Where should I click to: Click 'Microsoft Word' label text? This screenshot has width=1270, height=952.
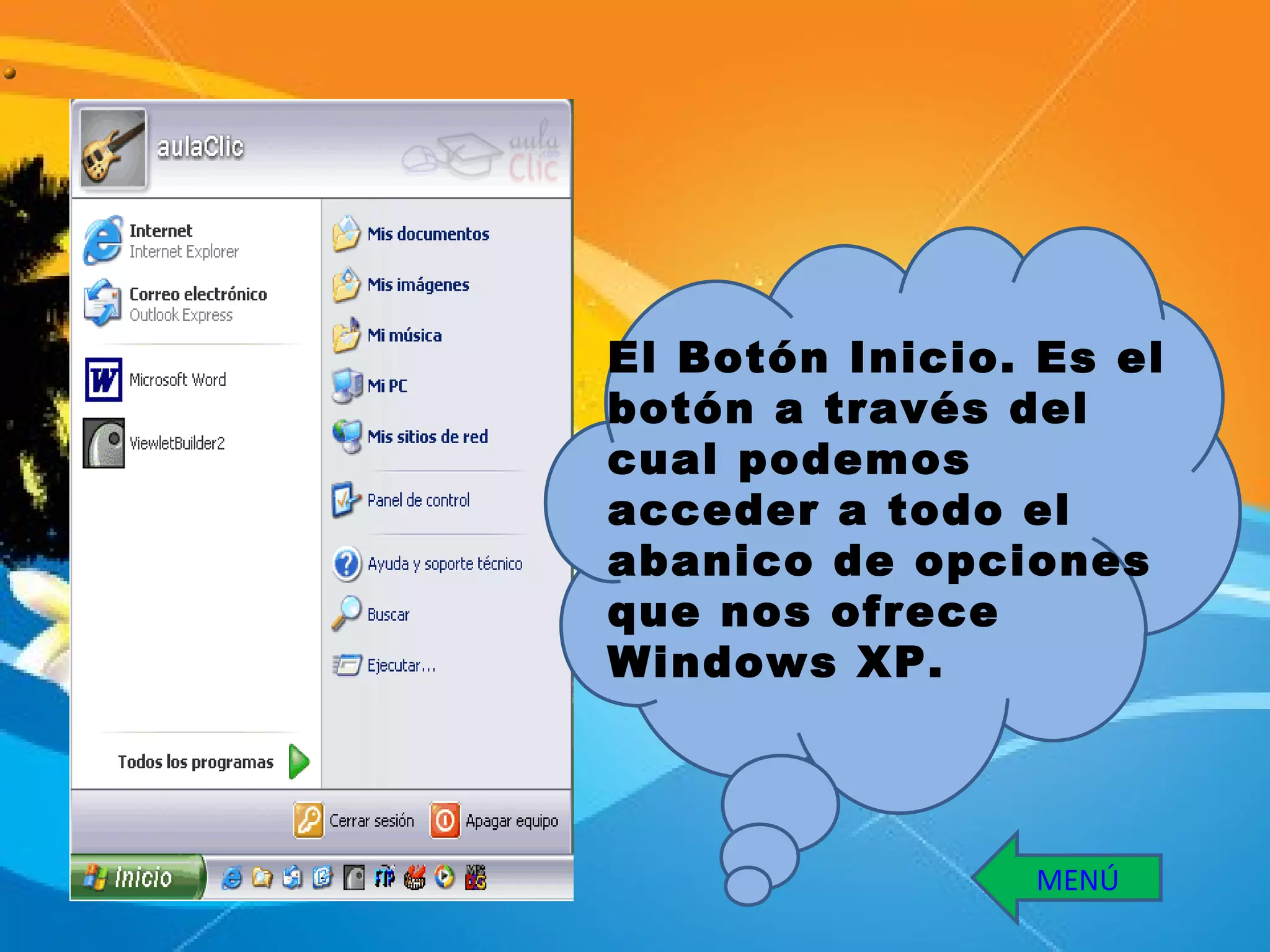click(178, 379)
